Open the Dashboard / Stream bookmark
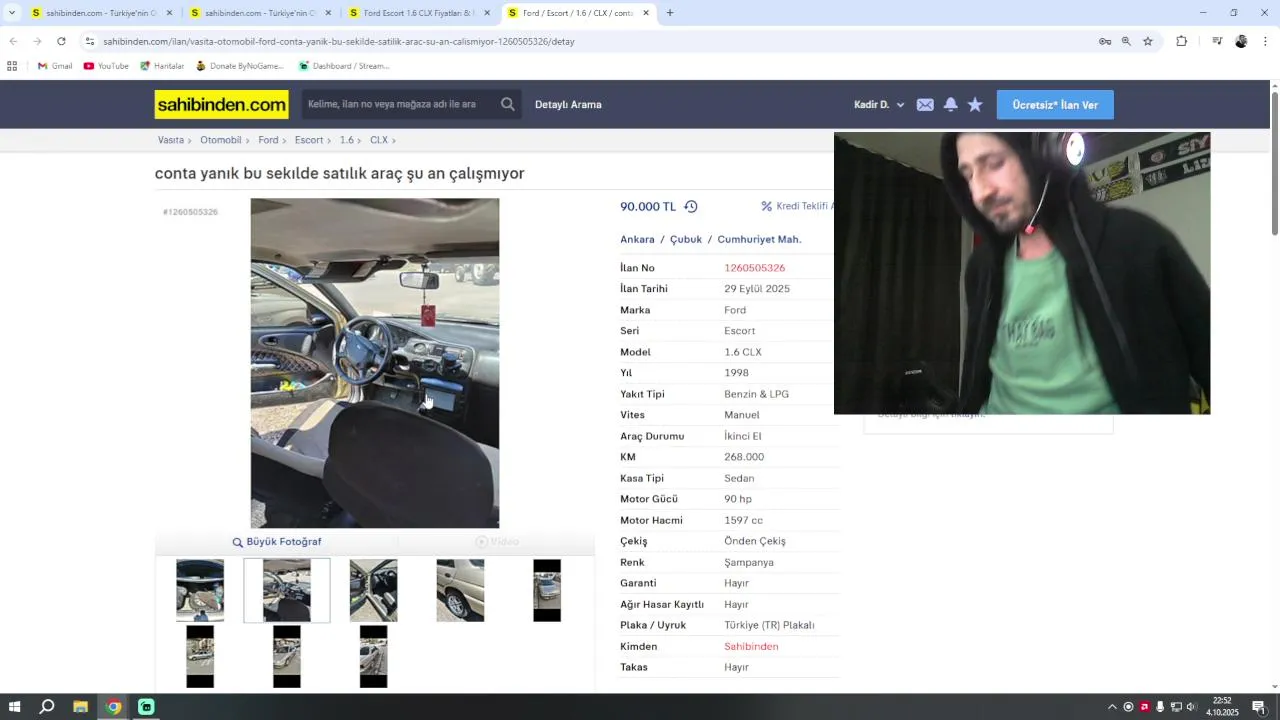Screen dimensions: 1280x720 (344, 66)
